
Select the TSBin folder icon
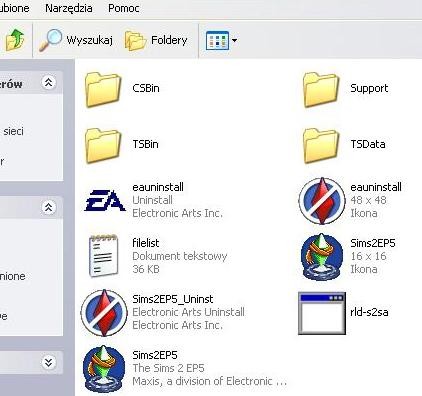[x=103, y=145]
